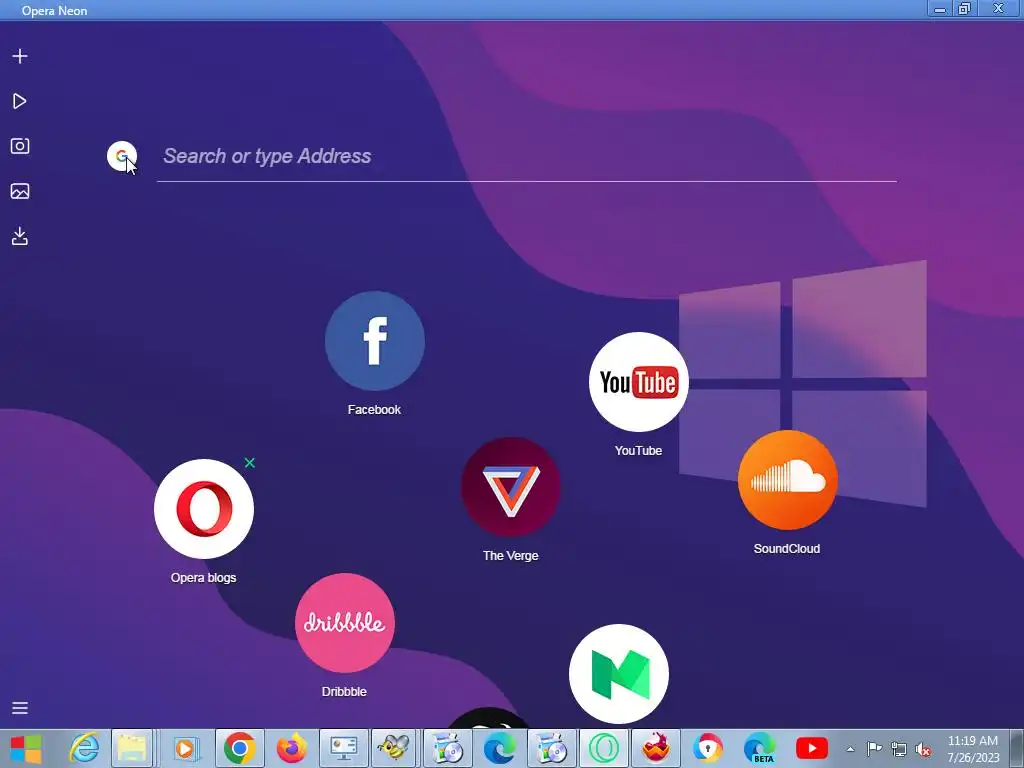Viewport: 1024px width, 768px height.
Task: Open the bee icon app in taskbar
Action: 395,748
